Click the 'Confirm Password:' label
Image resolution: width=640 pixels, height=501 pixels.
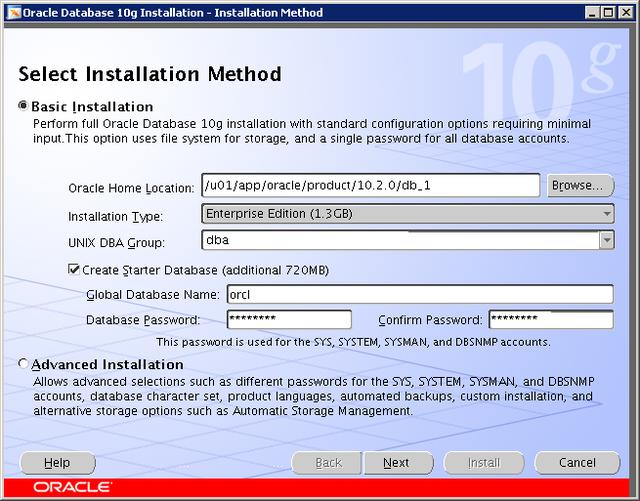(430, 320)
